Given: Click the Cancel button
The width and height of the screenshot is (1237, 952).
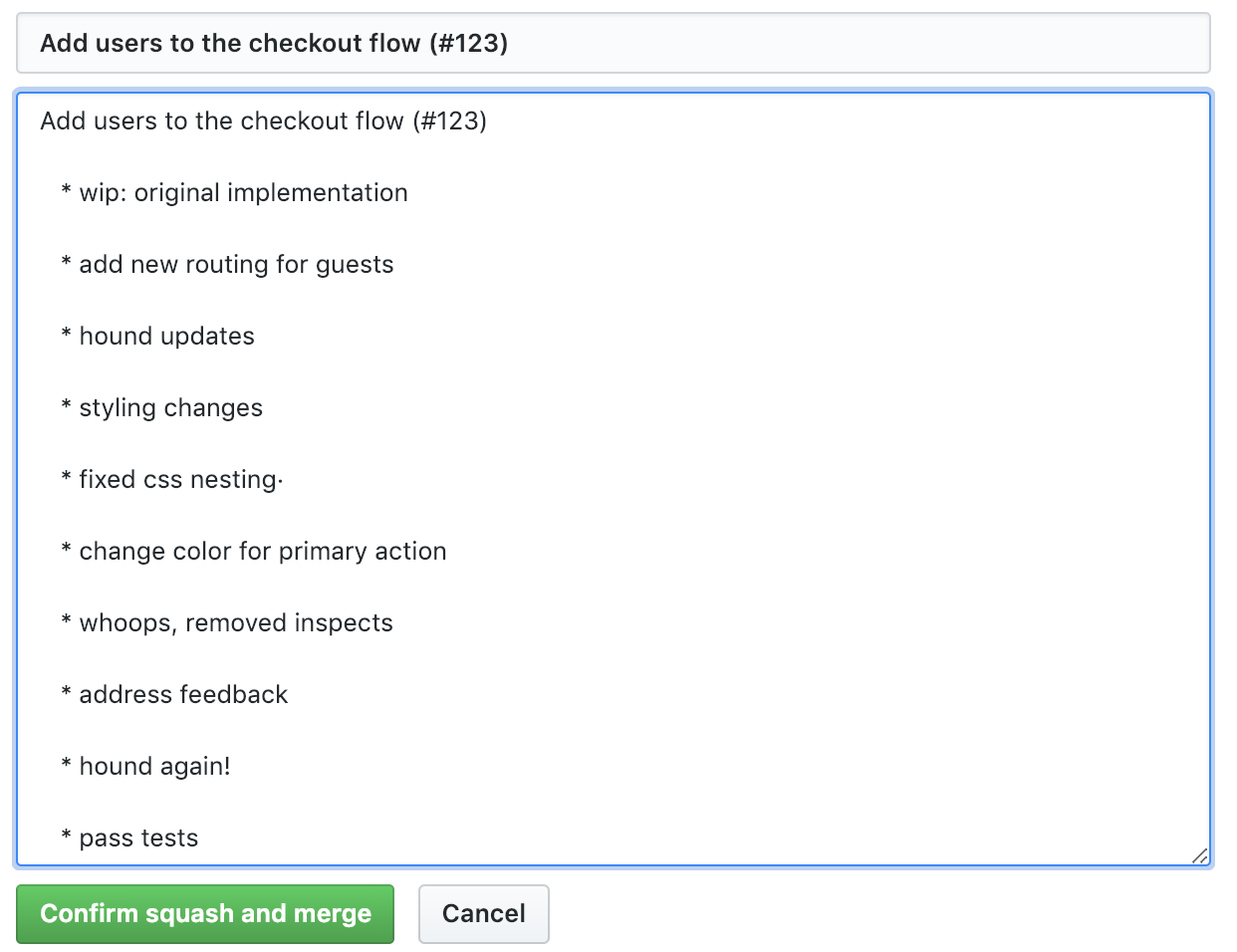Looking at the screenshot, I should tap(484, 914).
